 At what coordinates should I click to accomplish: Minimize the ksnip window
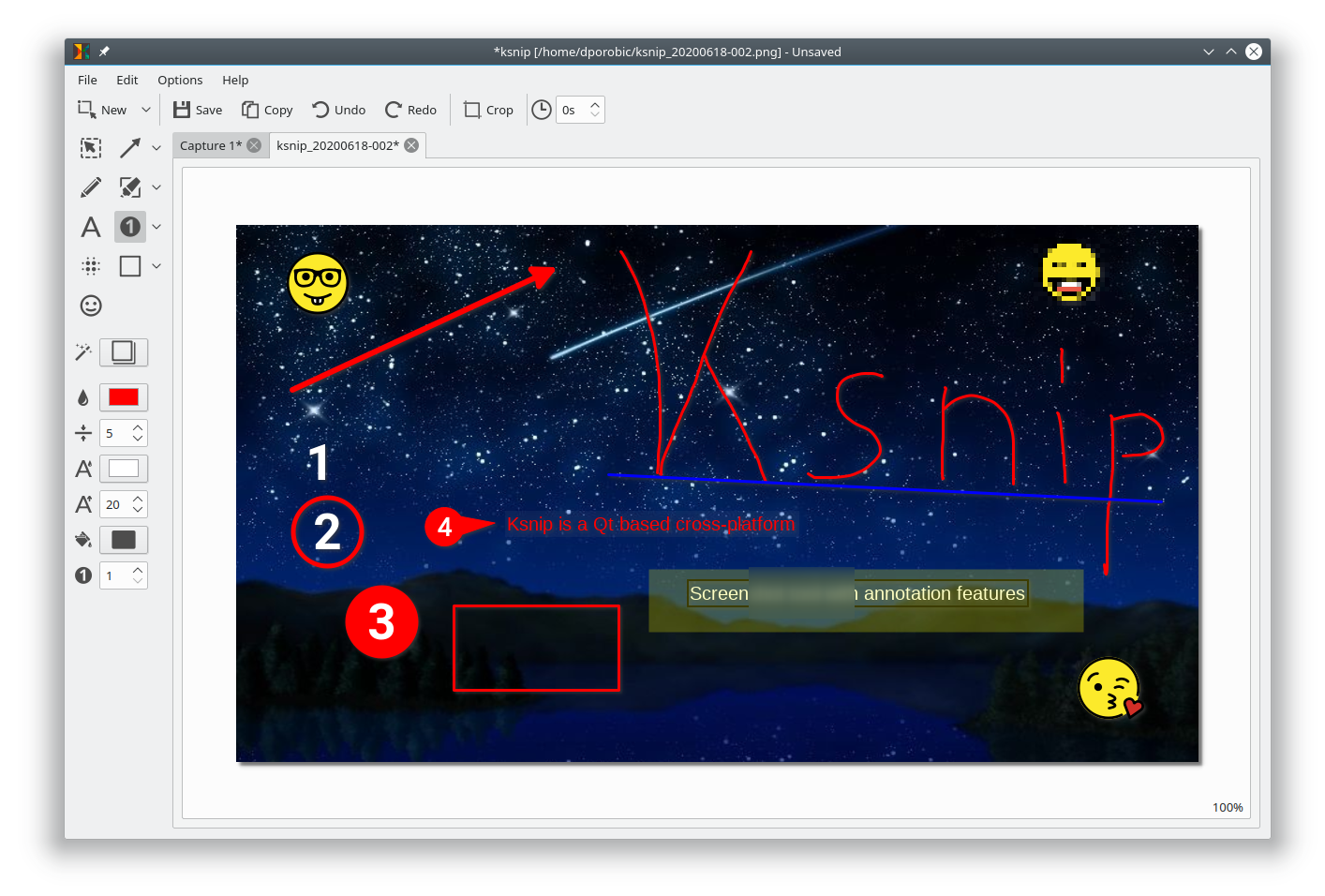point(1209,52)
